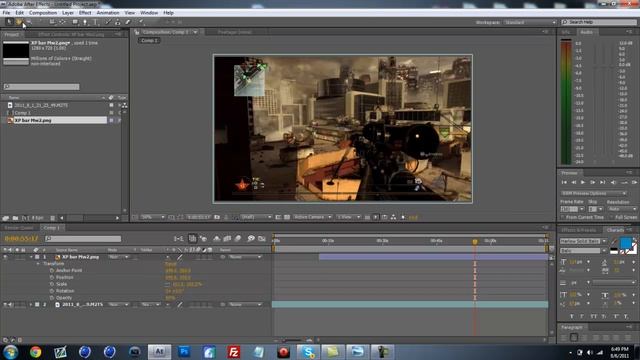Toggle Anchor Point stopwatch
The height and width of the screenshot is (360, 640).
52,270
